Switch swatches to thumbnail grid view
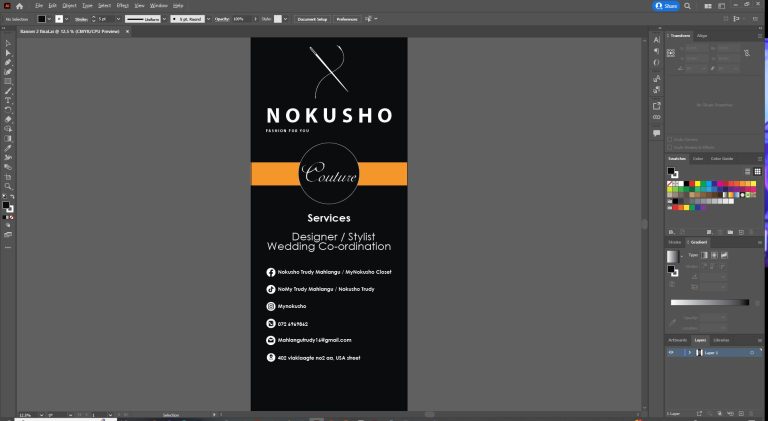This screenshot has width=768, height=421. click(x=757, y=171)
